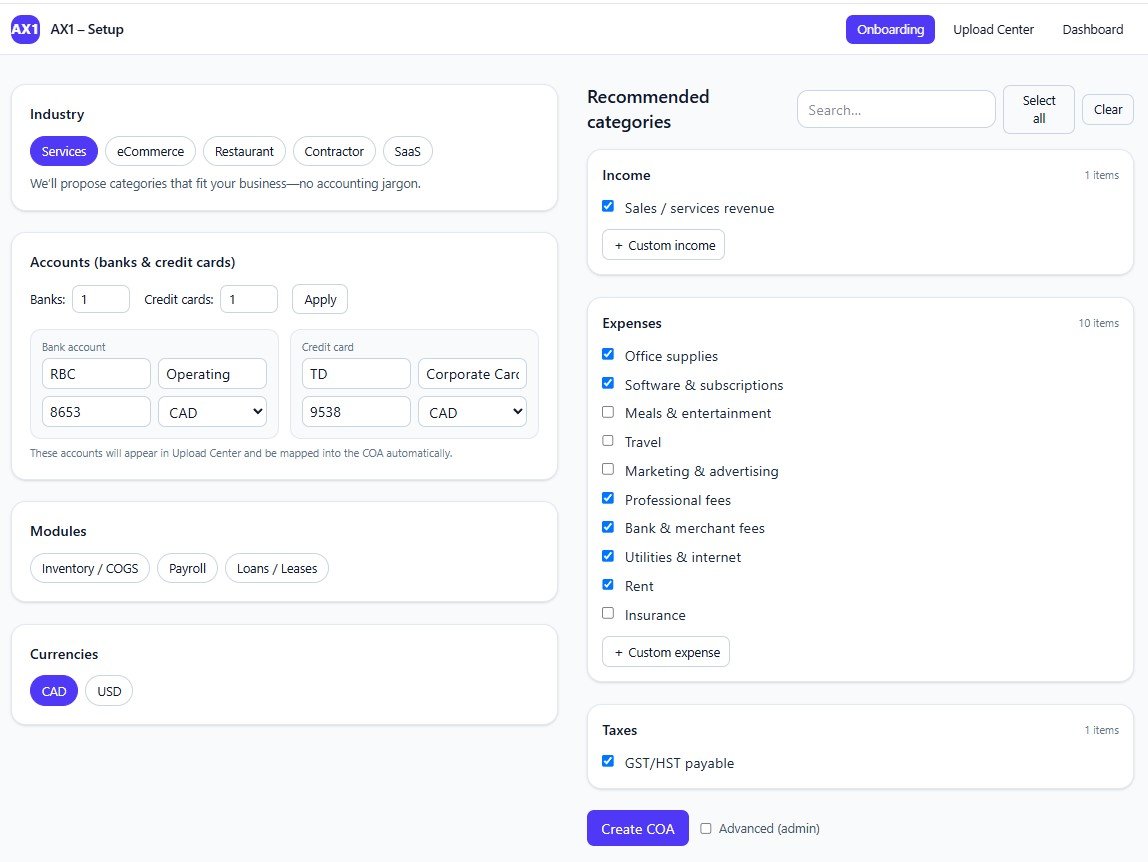This screenshot has height=862, width=1148.
Task: Switch to the Dashboard tab
Action: pyautogui.click(x=1092, y=29)
